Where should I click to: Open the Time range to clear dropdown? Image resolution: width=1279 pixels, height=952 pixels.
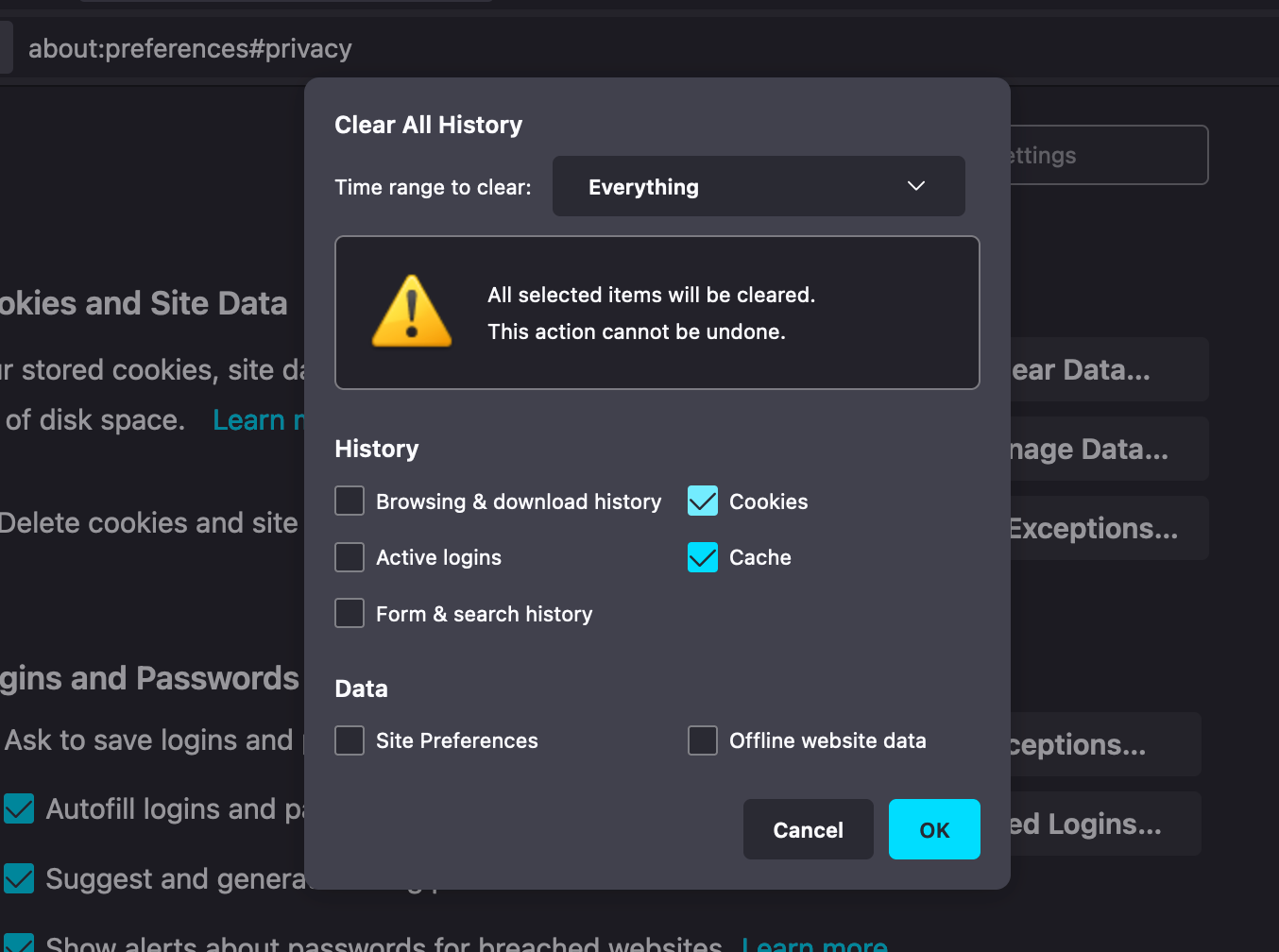pos(758,186)
